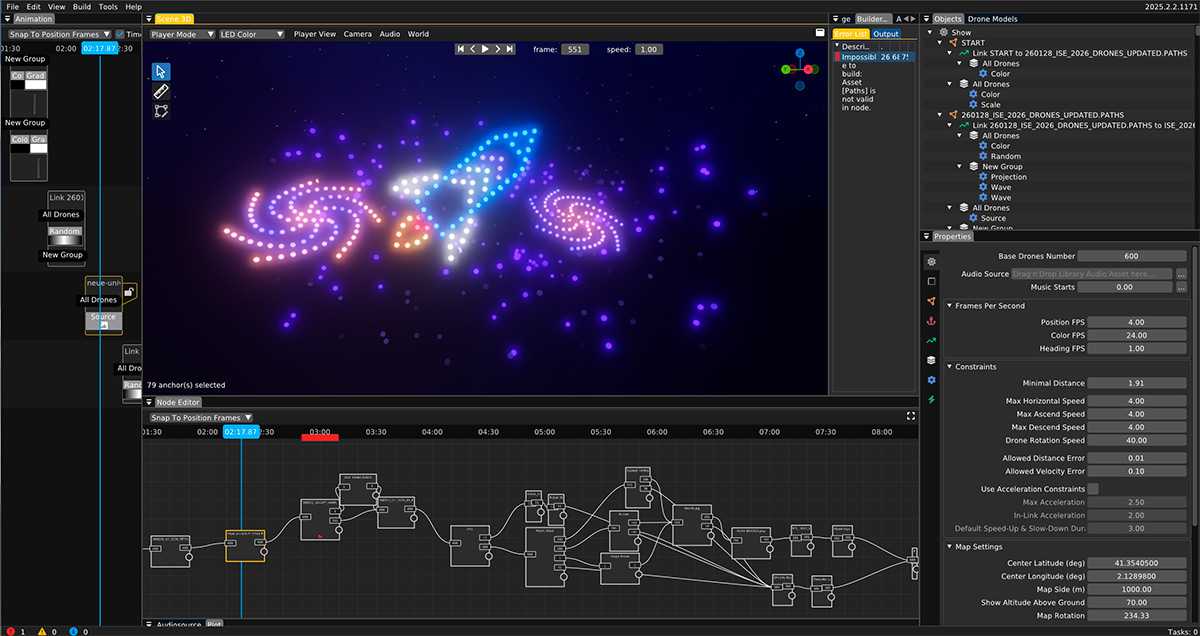Click the green trajectory graph properties icon
Image resolution: width=1200 pixels, height=636 pixels.
click(931, 341)
